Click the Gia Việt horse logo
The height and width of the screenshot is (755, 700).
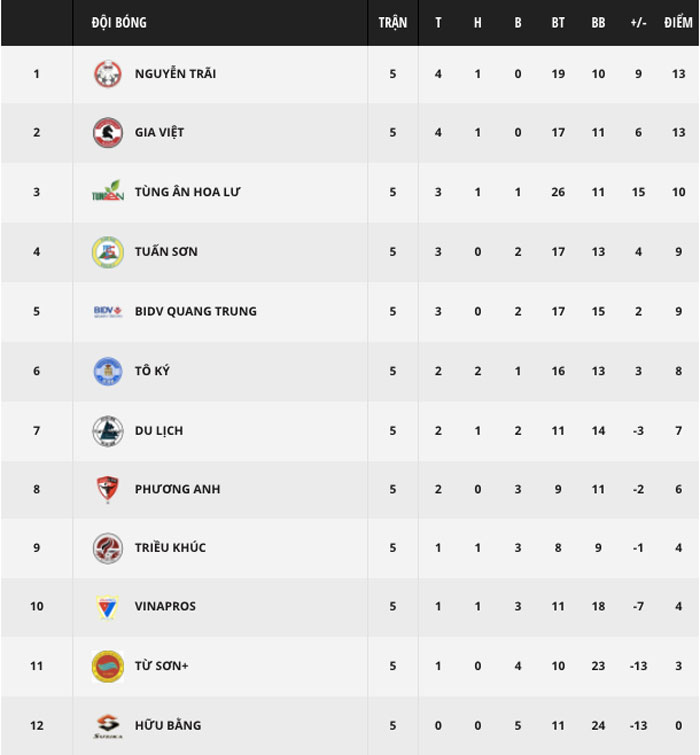tap(107, 132)
